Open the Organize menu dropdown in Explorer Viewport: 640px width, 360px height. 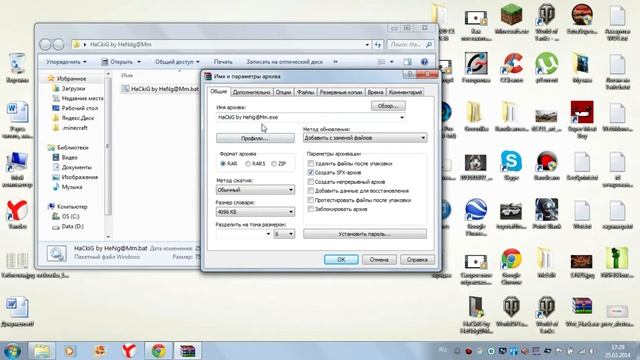(66, 62)
